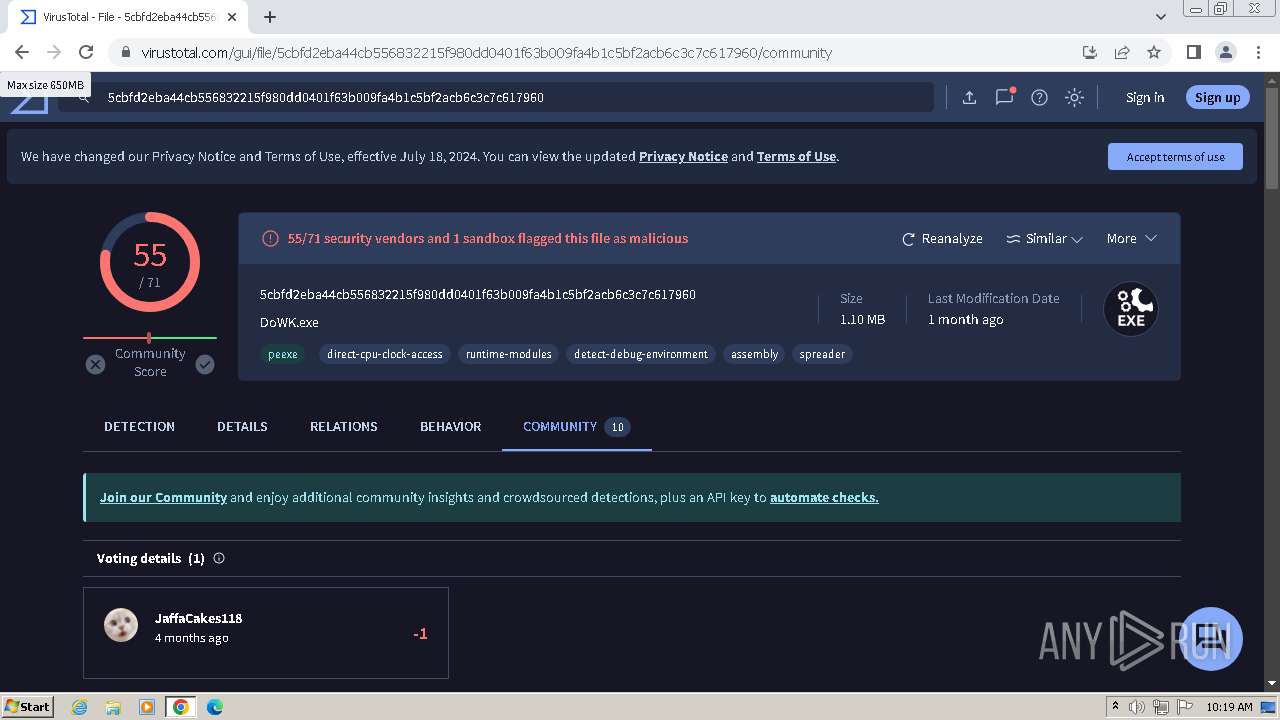The height and width of the screenshot is (720, 1280).
Task: Click the assembly tag
Action: pyautogui.click(x=754, y=354)
